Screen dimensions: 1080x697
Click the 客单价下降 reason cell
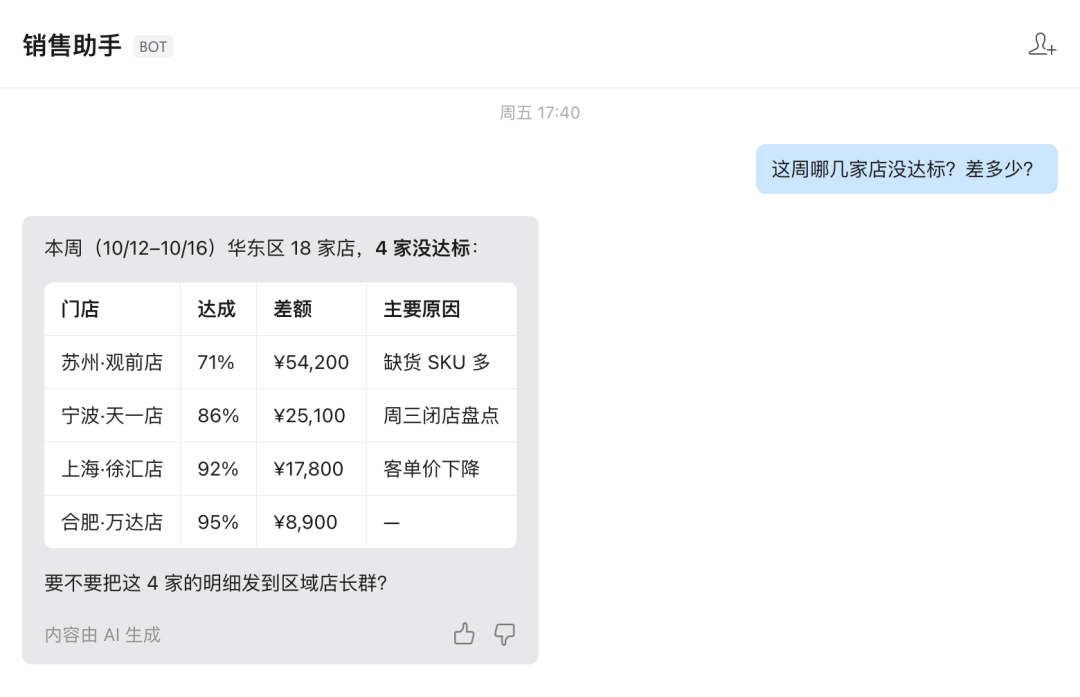442,469
